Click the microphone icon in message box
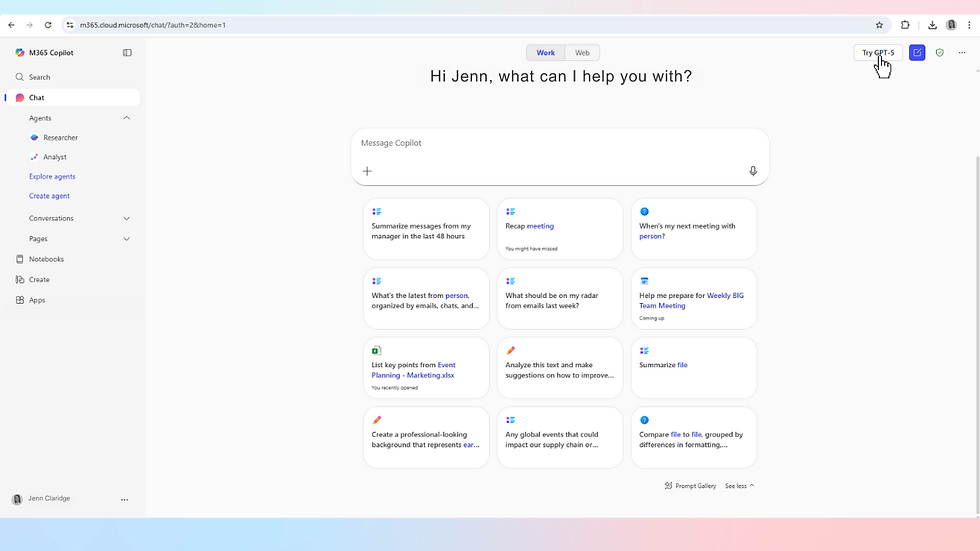Image resolution: width=980 pixels, height=551 pixels. pos(753,171)
